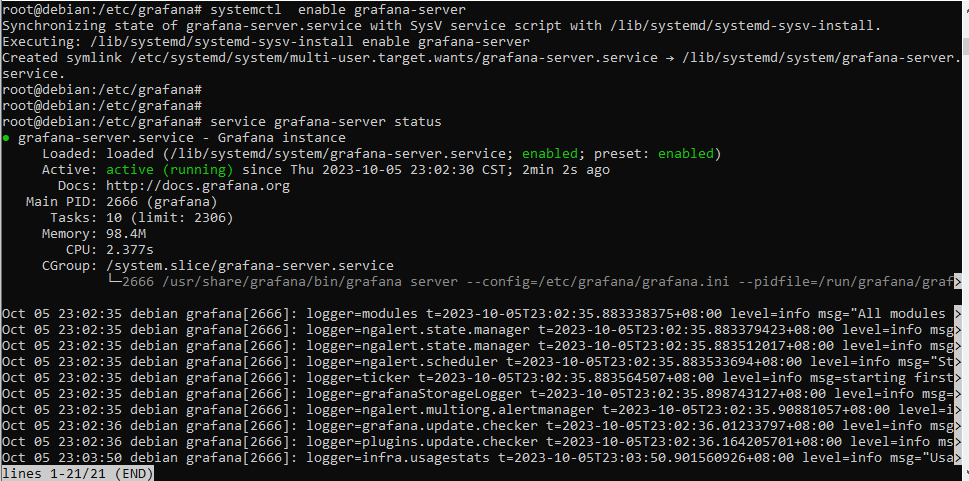Click the terminal's vertical scrollbar thumb

tap(965, 46)
